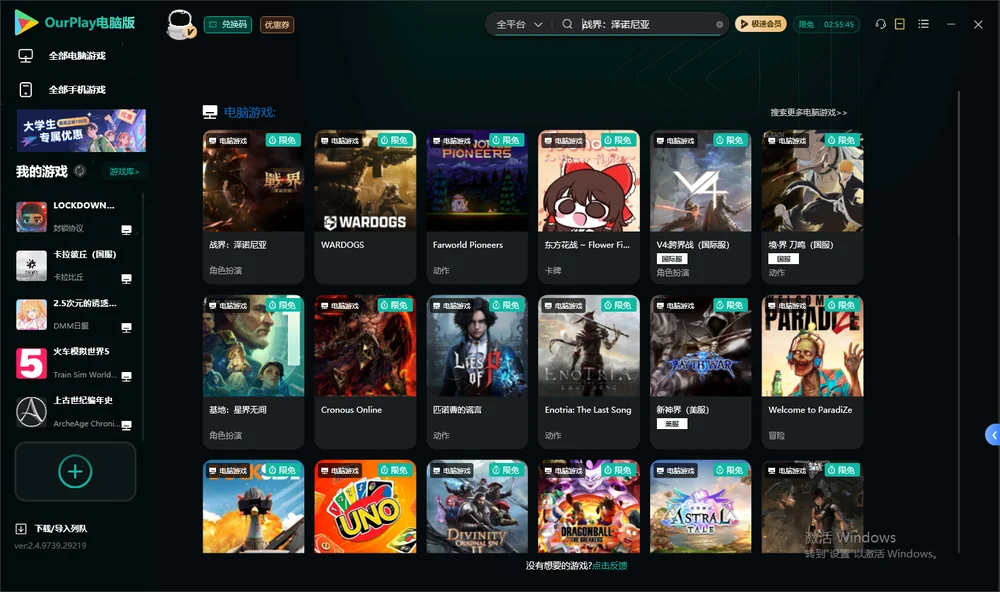Click the yellow mini-mode window icon

900,24
